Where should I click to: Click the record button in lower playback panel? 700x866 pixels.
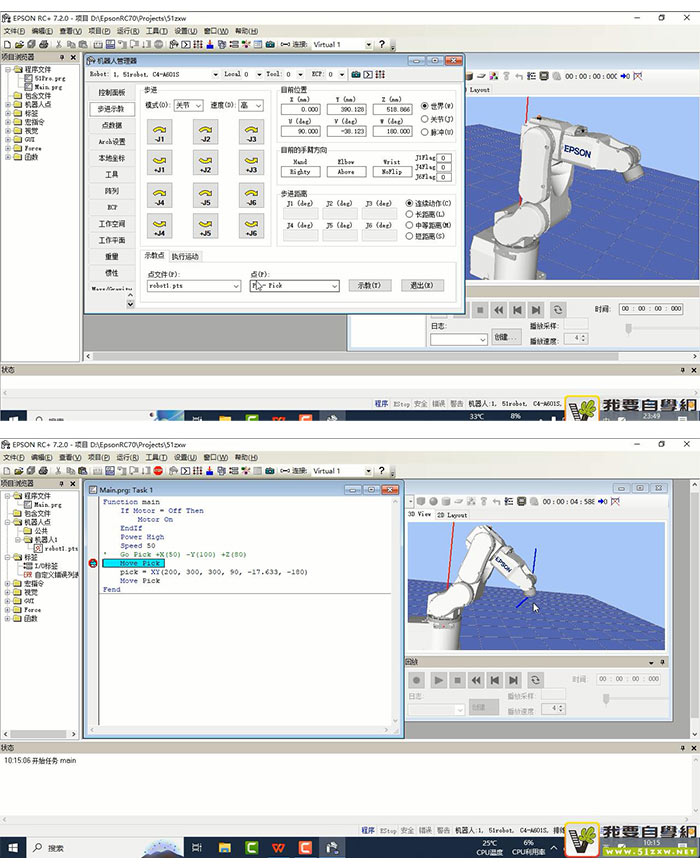pos(417,680)
